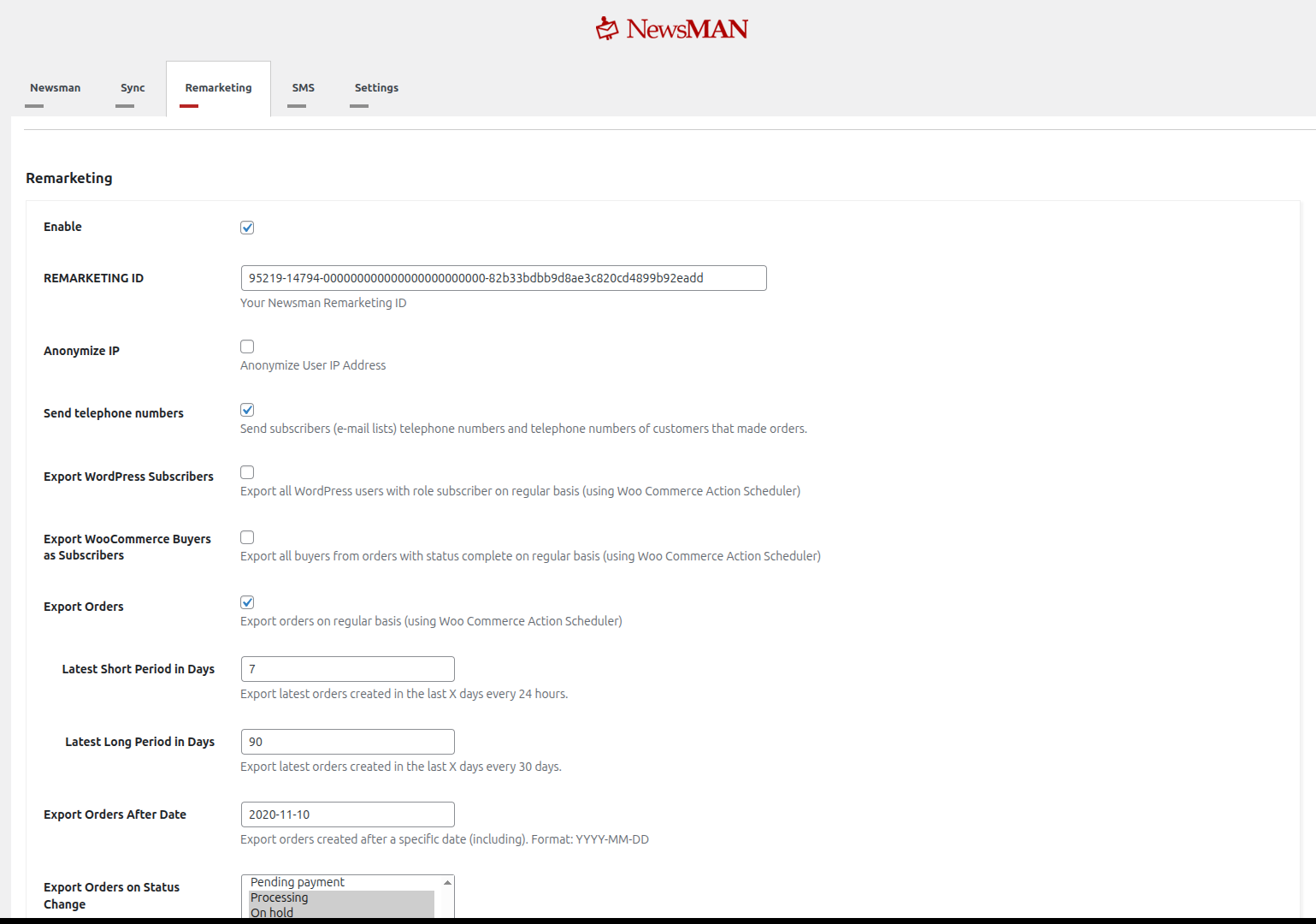The width and height of the screenshot is (1316, 924).
Task: Click the Export WordPress Subscribers label
Action: pyautogui.click(x=128, y=477)
